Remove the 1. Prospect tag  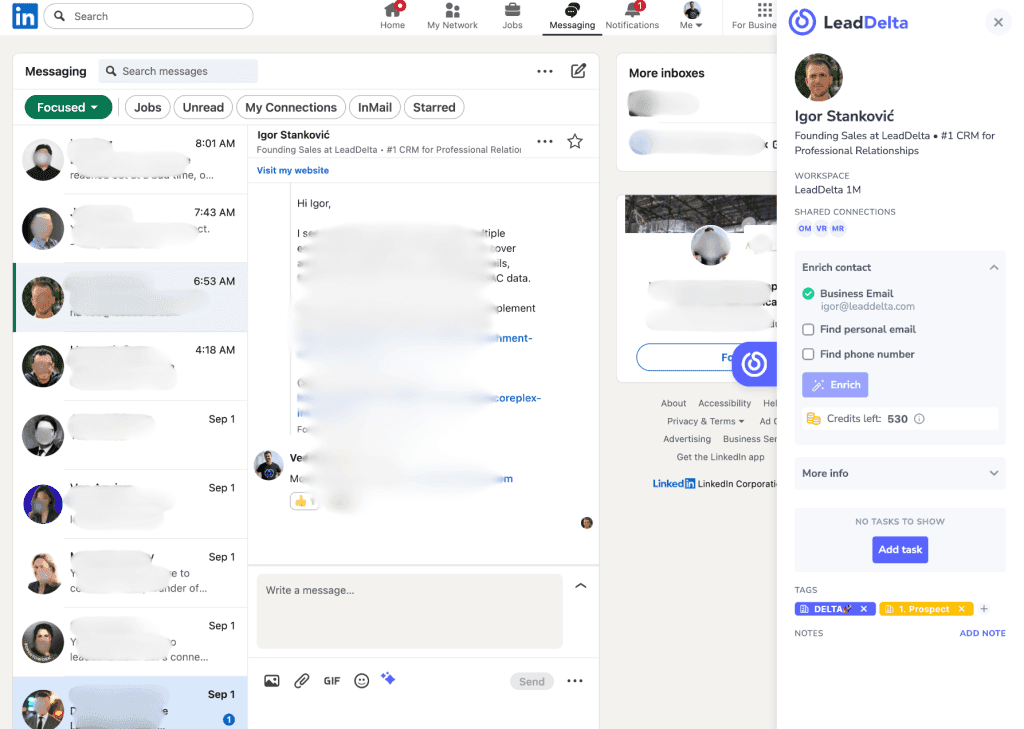click(961, 609)
